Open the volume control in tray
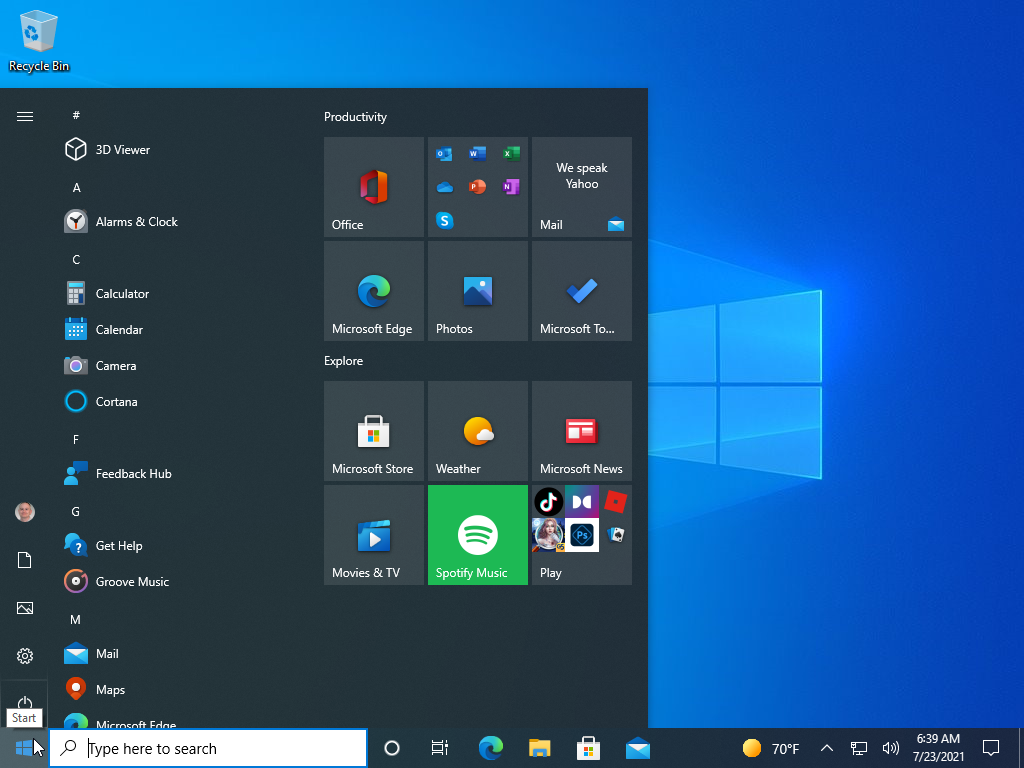The width and height of the screenshot is (1024, 768). 890,748
